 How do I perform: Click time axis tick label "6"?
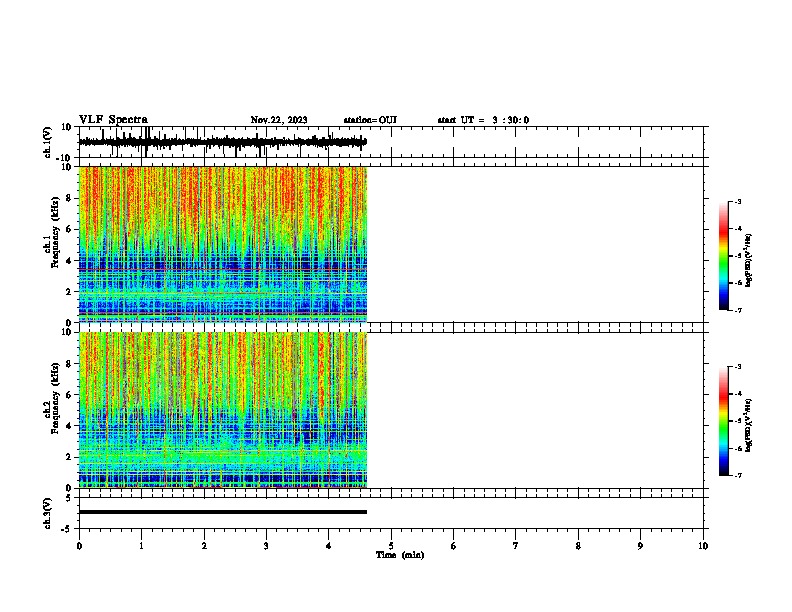[454, 546]
